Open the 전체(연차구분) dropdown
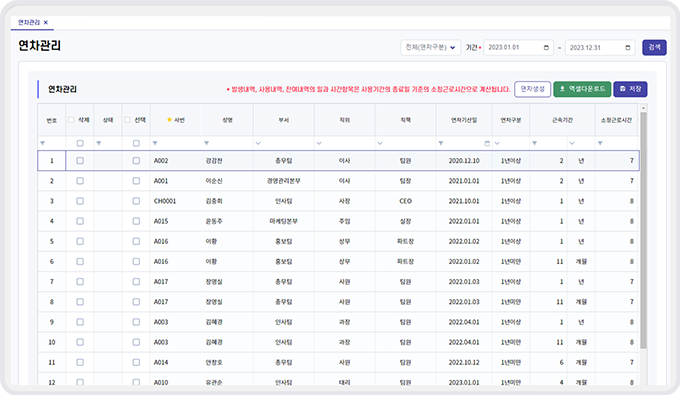 (430, 48)
